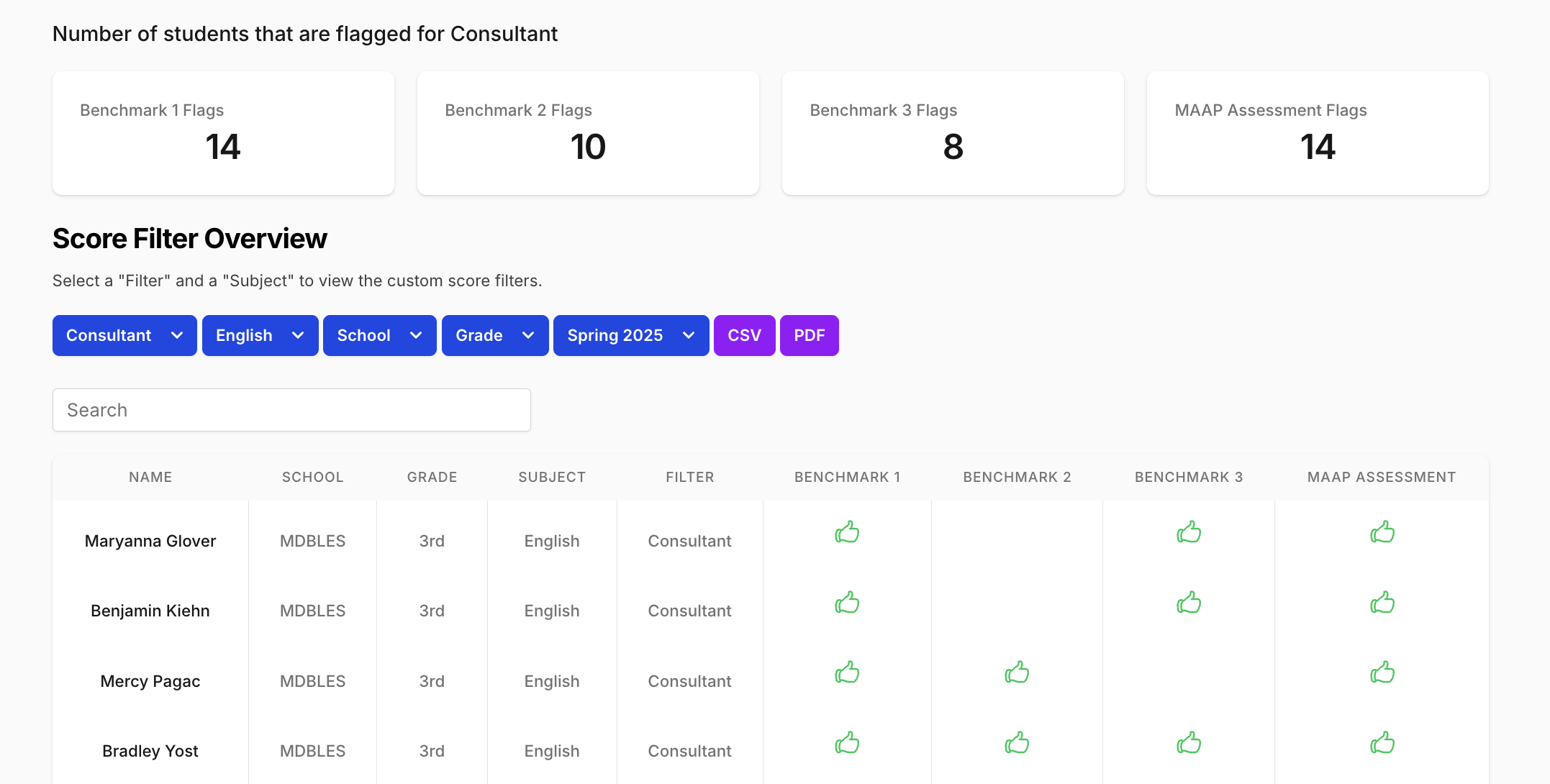Open the Consultant filter dropdown
Viewport: 1550px width, 784px height.
(124, 335)
